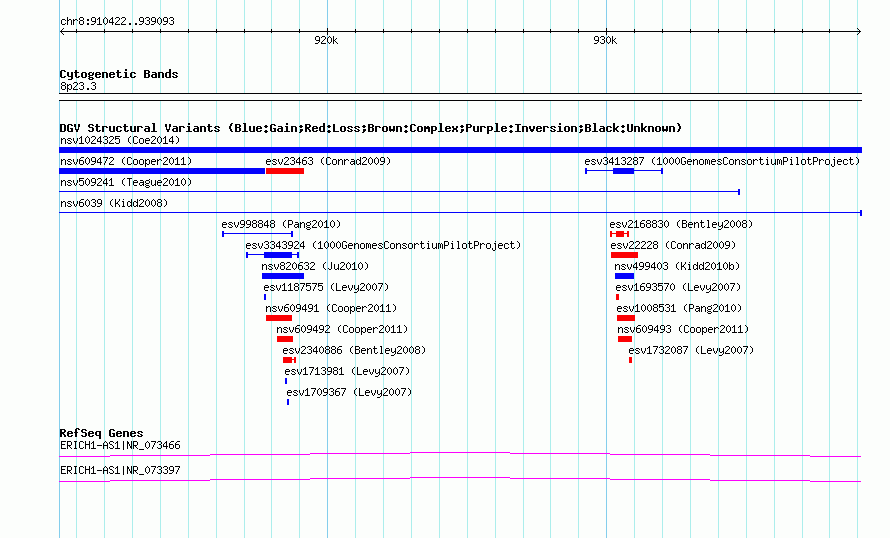Open variant nsv609472 (Cooper2011) label

click(x=125, y=161)
